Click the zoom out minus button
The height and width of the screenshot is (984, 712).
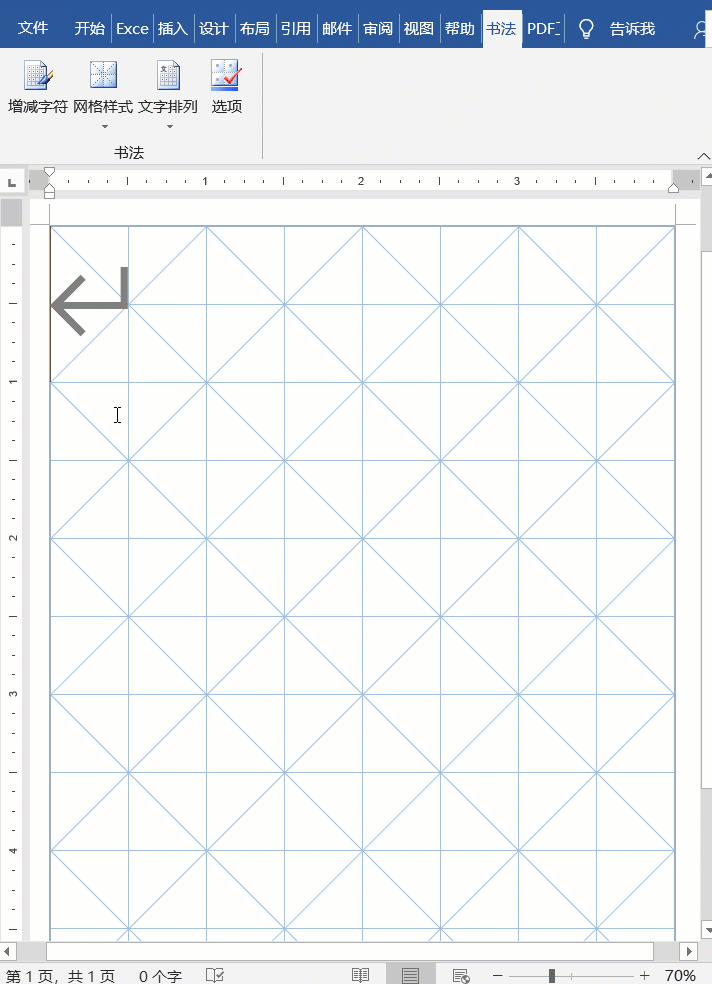pyautogui.click(x=497, y=975)
